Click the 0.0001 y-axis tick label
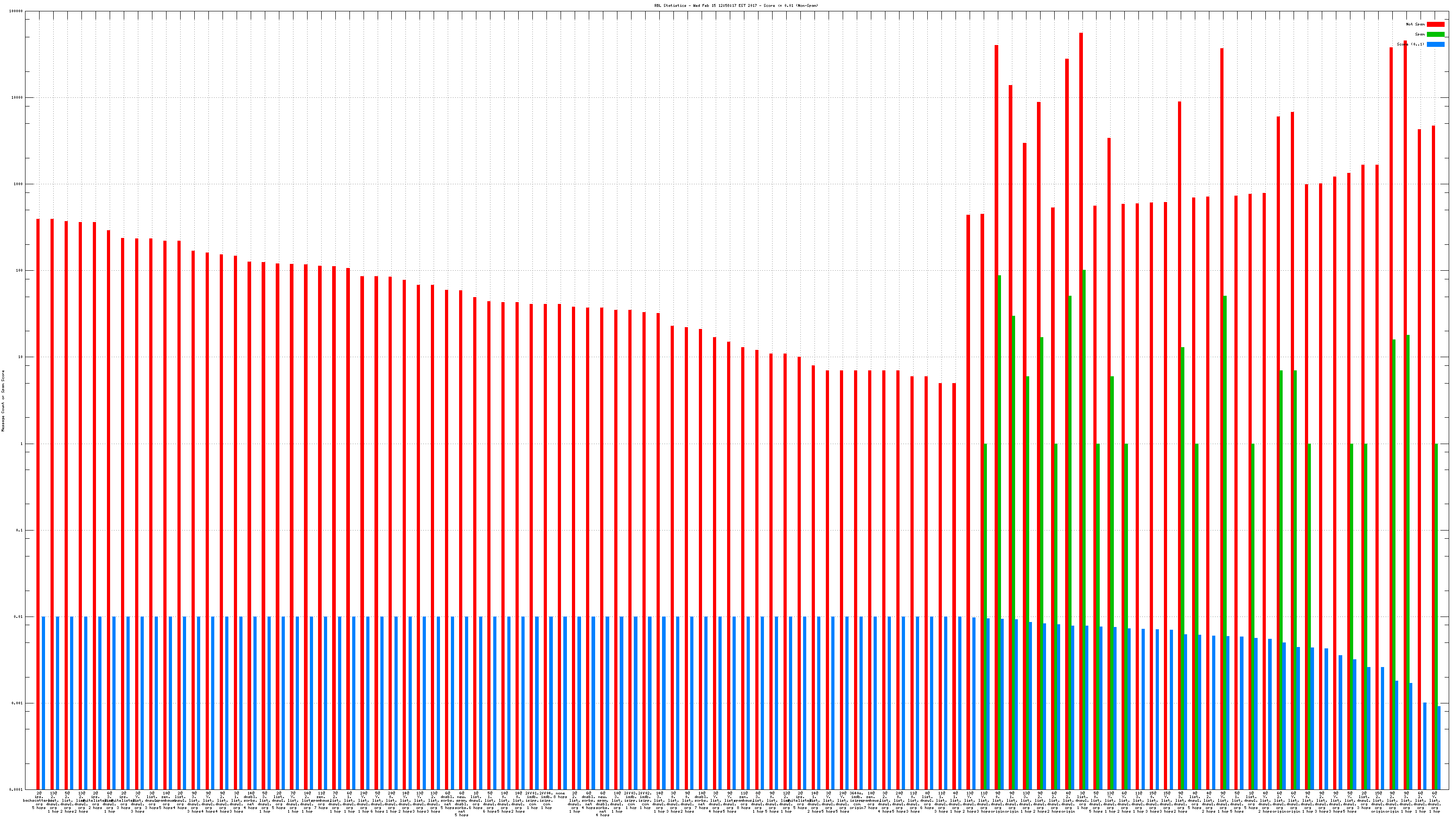1456x819 pixels. click(16, 789)
